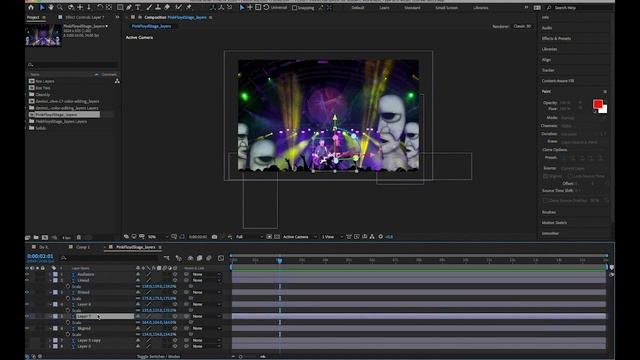Click the Draft 3D icon in timeline header
Viewport: 640px width, 360px height.
(x=178, y=258)
